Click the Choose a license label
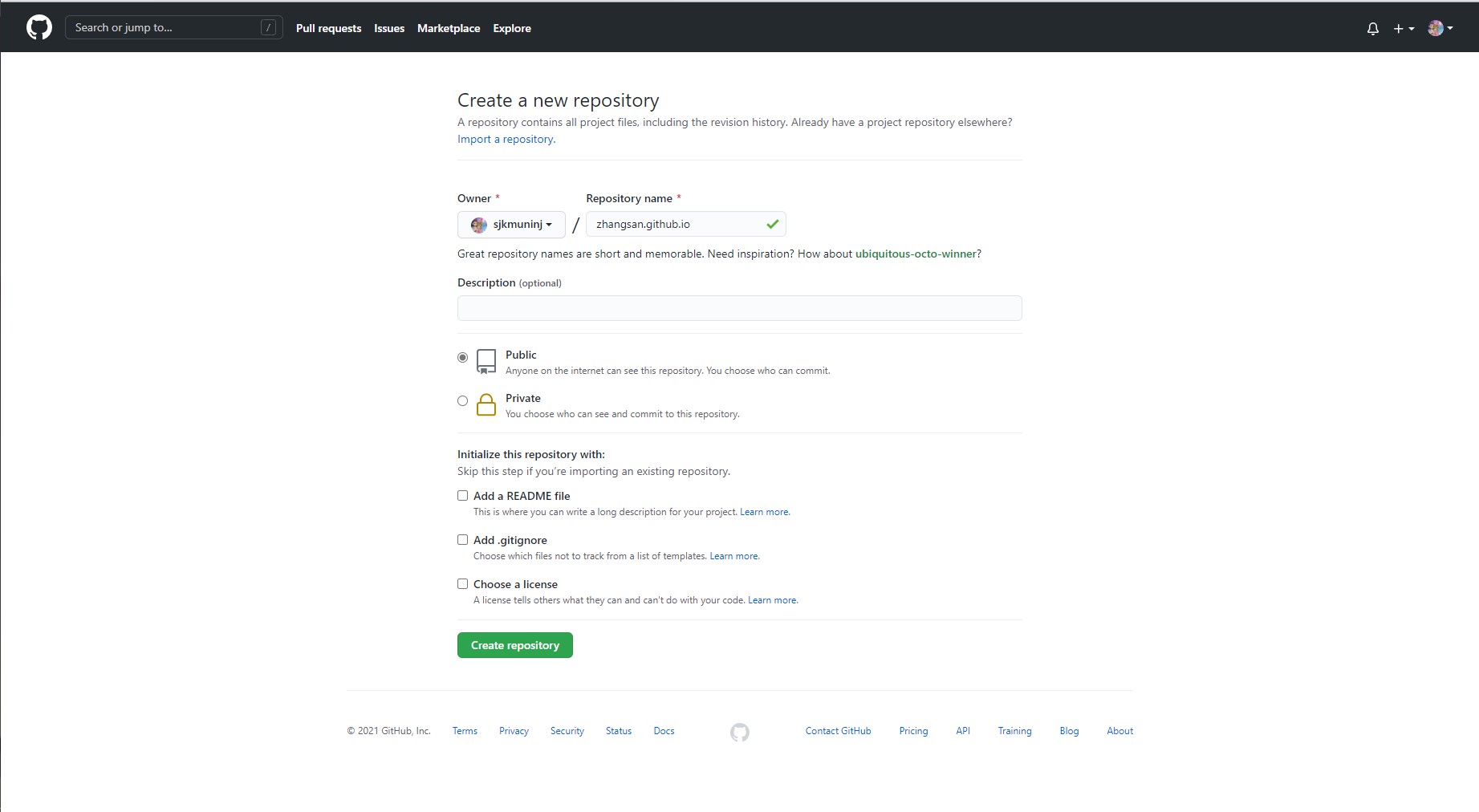 (515, 584)
